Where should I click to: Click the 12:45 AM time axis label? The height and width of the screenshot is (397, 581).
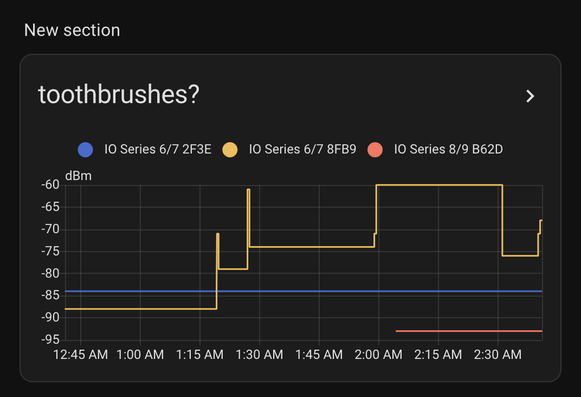(x=80, y=355)
